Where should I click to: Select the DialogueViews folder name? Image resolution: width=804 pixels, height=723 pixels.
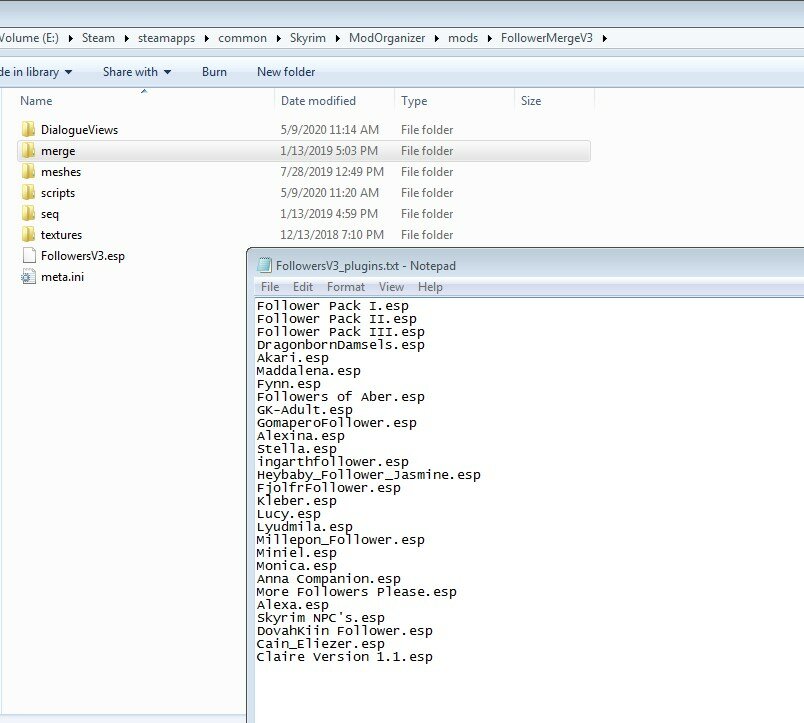(79, 130)
